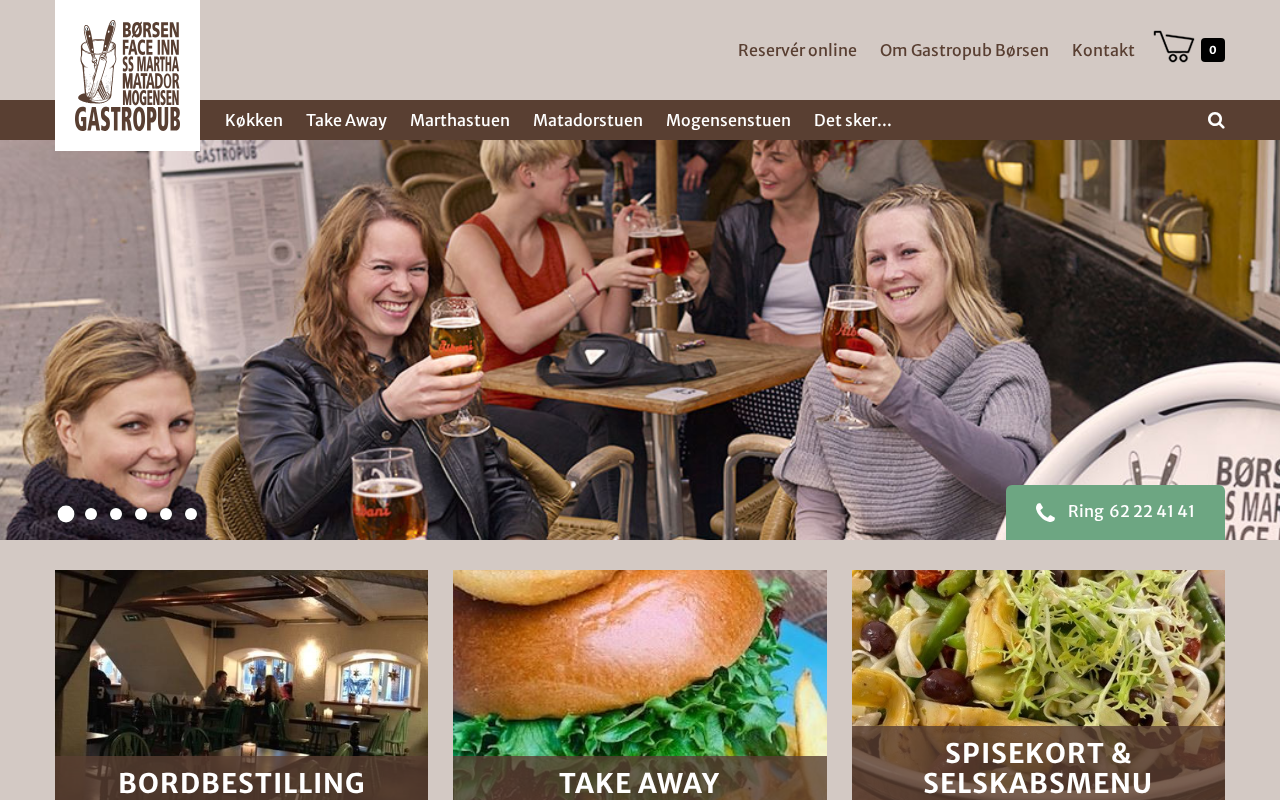Open the Det sker… menu
Screen dimensions: 1280x800
tap(853, 120)
